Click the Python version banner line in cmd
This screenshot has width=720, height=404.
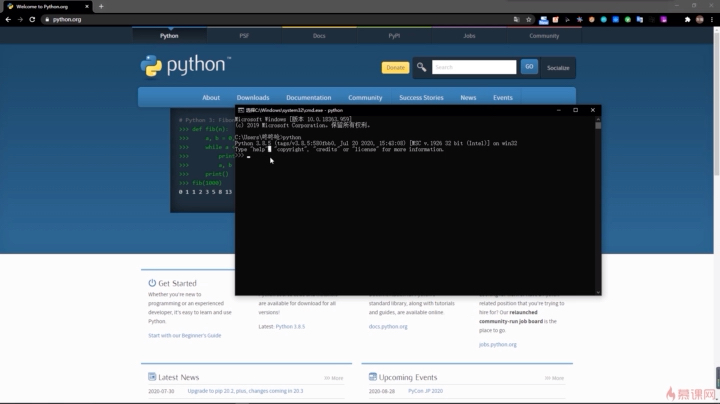coord(376,143)
